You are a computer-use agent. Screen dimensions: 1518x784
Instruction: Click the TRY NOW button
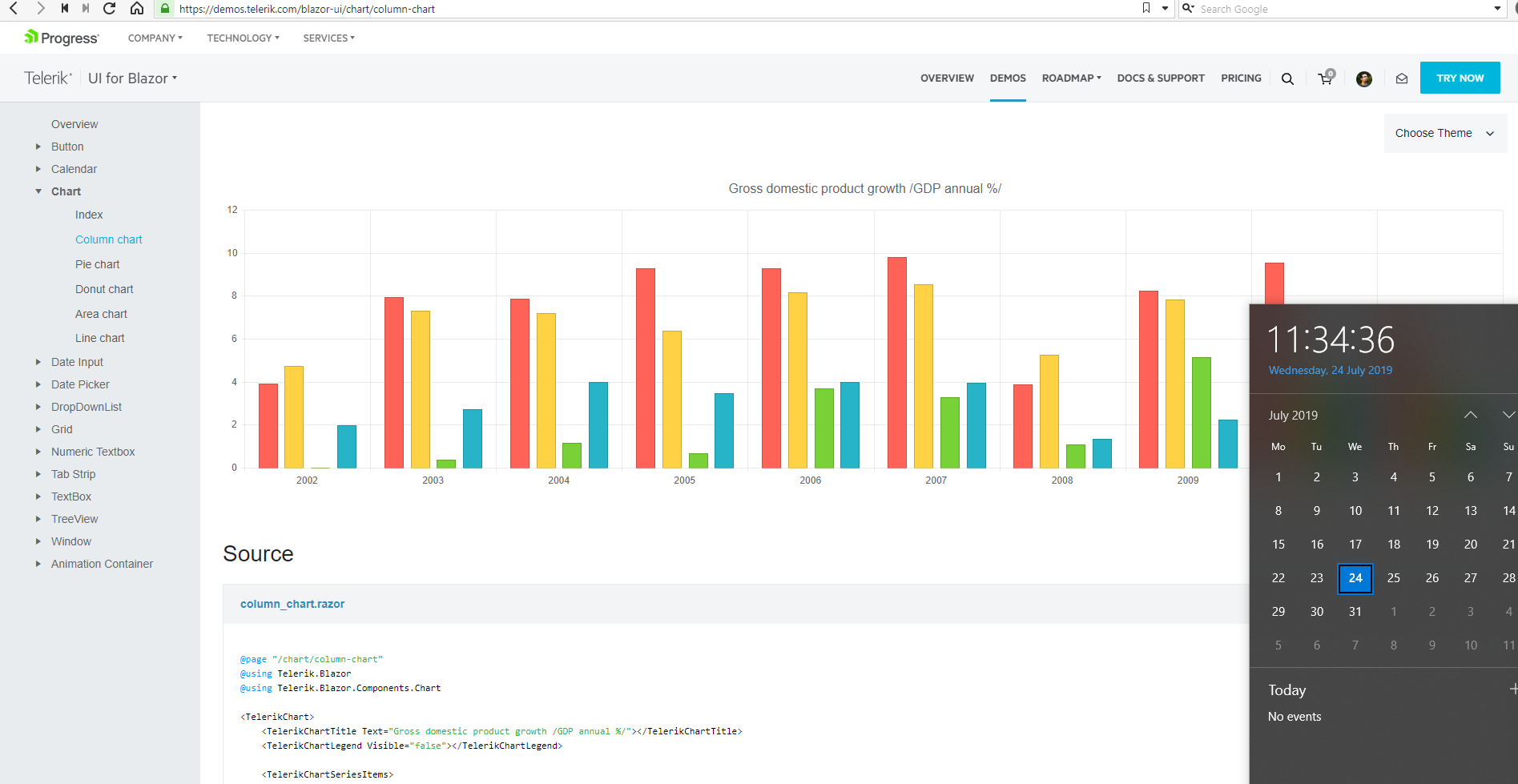tap(1460, 78)
